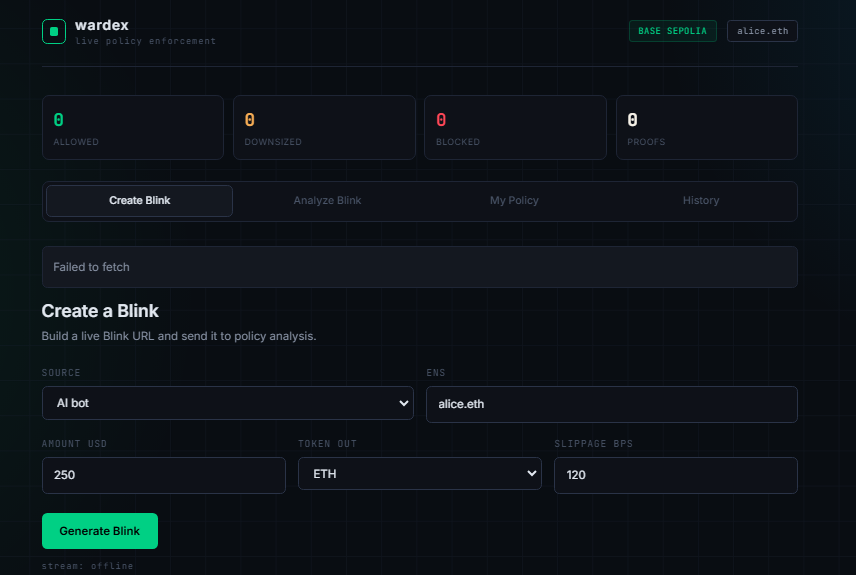Click the SLIPPAGE BPS field label
The image size is (856, 575).
tap(593, 443)
